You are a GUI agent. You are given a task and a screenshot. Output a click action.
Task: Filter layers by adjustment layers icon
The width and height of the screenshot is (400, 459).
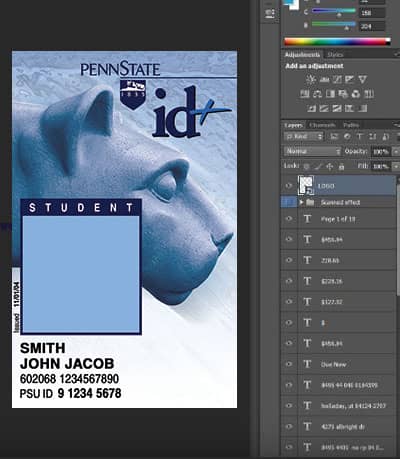(347, 136)
